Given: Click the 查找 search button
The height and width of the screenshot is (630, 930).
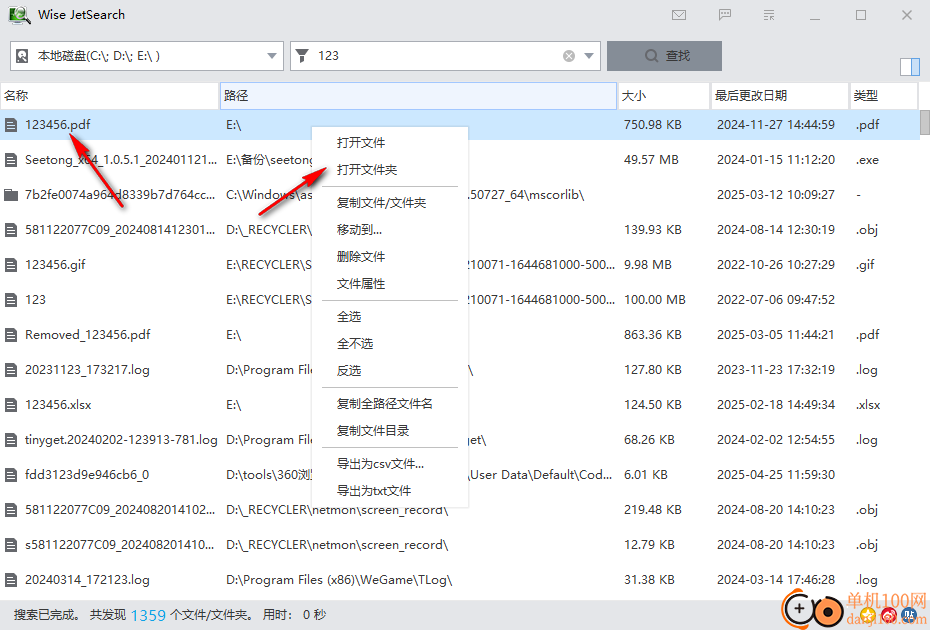Looking at the screenshot, I should coord(664,56).
